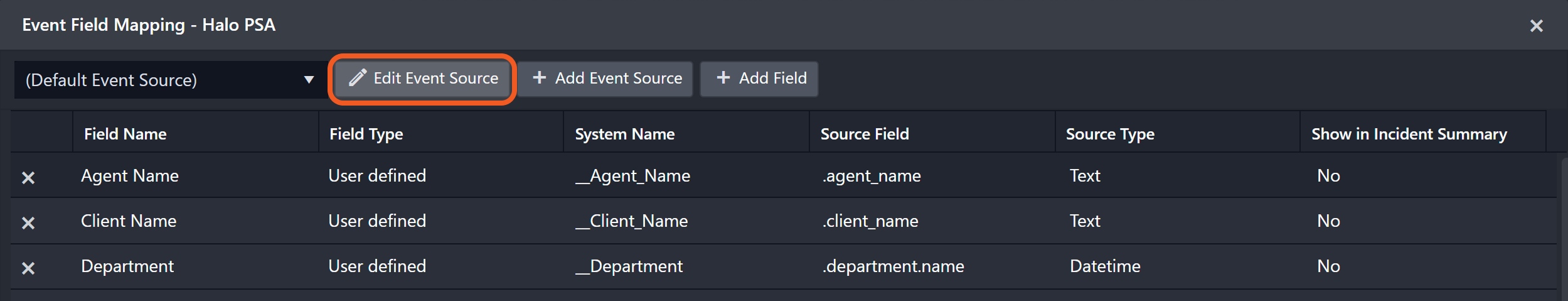The width and height of the screenshot is (1568, 301).
Task: Click the Source Field column header
Action: pos(865,134)
